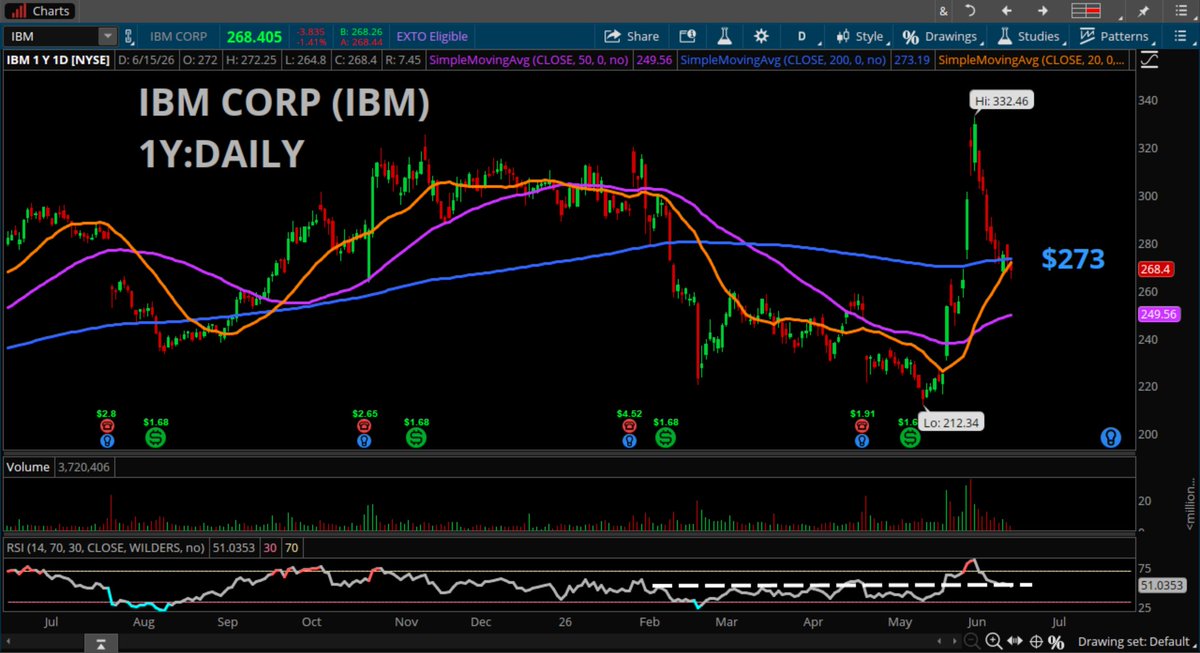The height and width of the screenshot is (653, 1200).
Task: Click the IBM CORP company name label
Action: (x=179, y=36)
